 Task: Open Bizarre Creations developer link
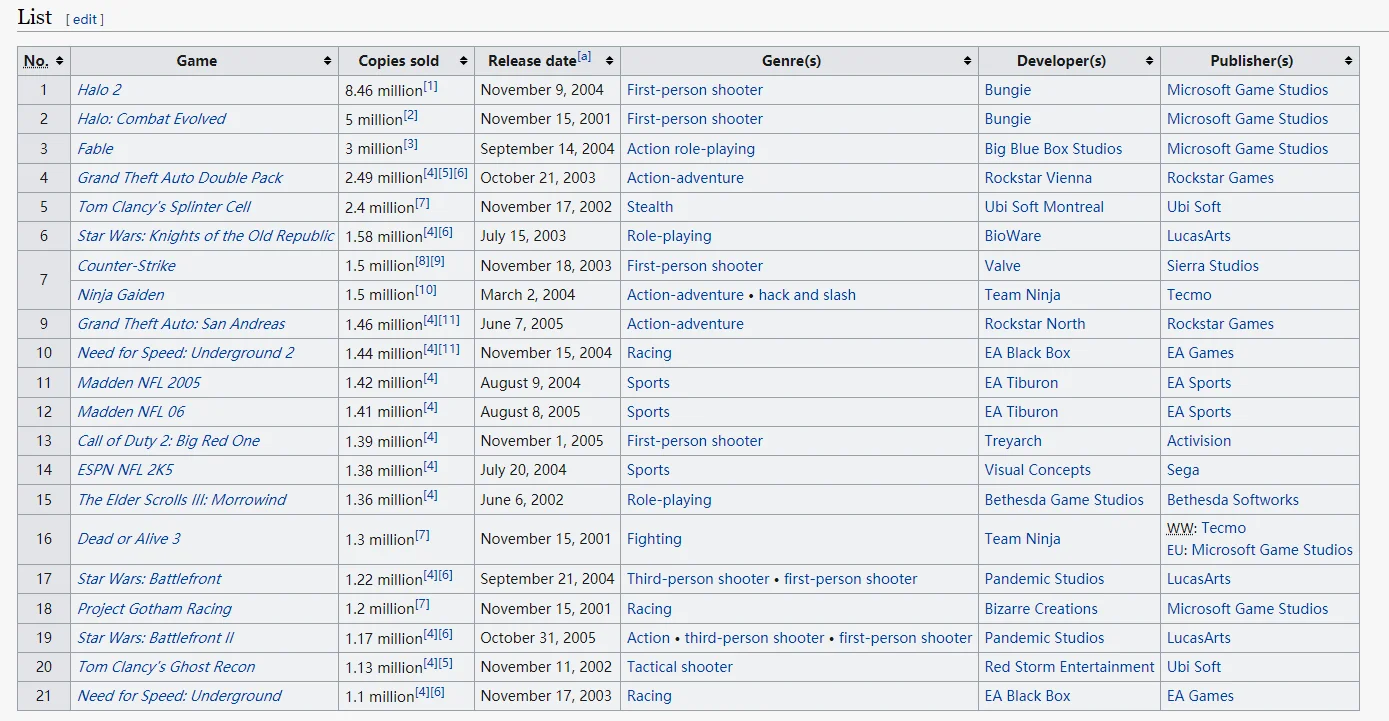tap(1041, 609)
